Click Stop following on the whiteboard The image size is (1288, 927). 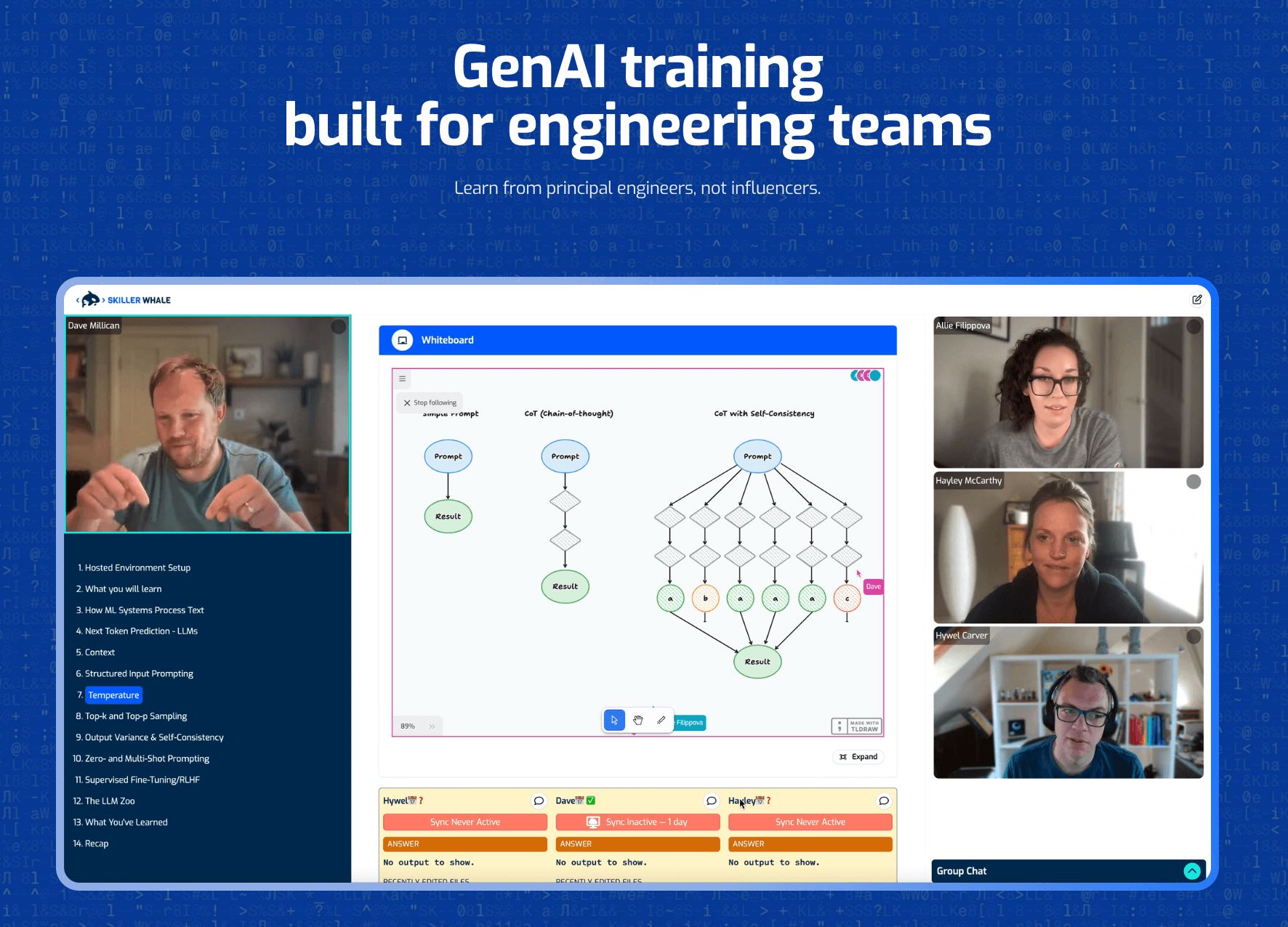430,402
